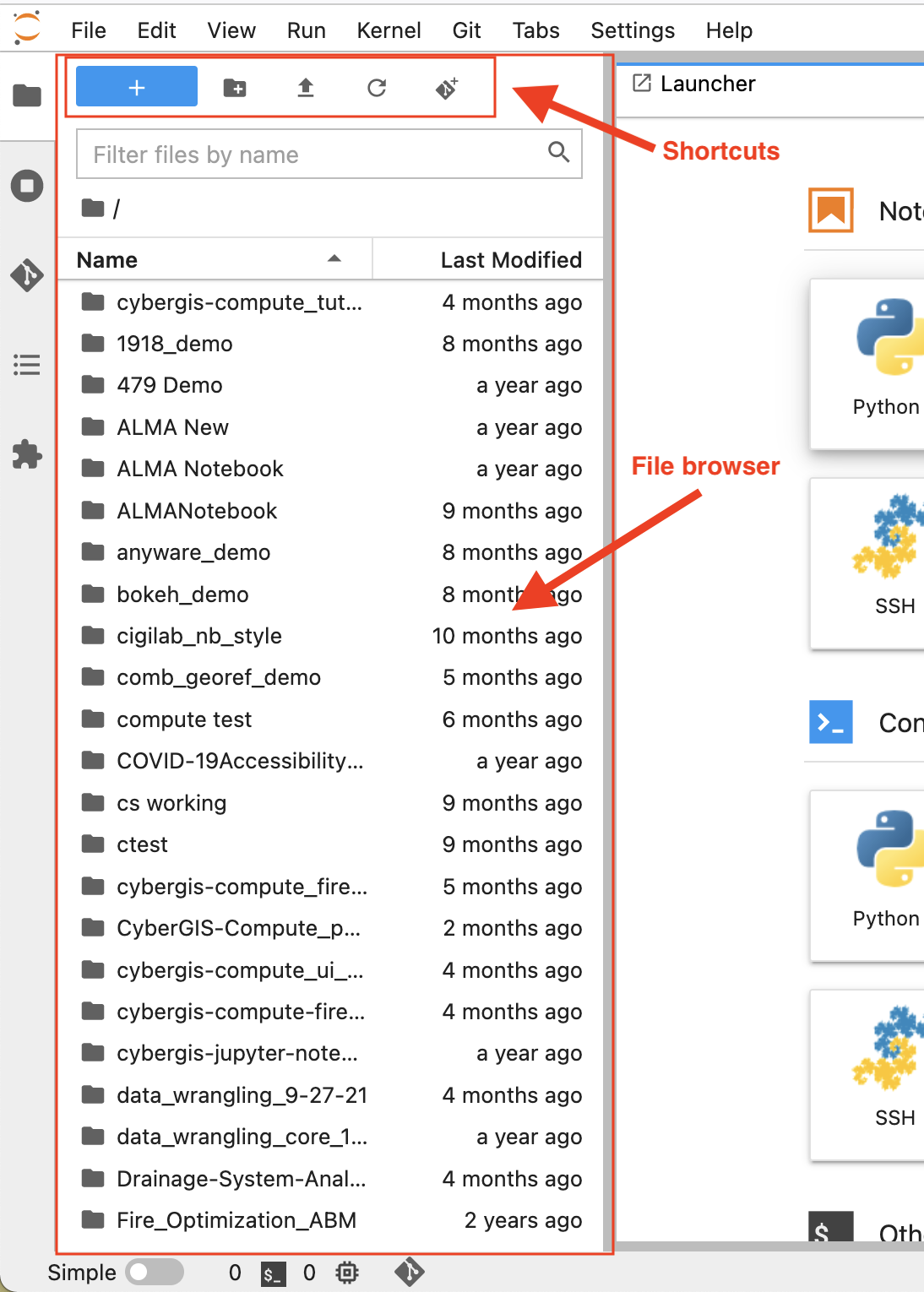Click the upload files icon
The height and width of the screenshot is (1292, 924).
(305, 87)
